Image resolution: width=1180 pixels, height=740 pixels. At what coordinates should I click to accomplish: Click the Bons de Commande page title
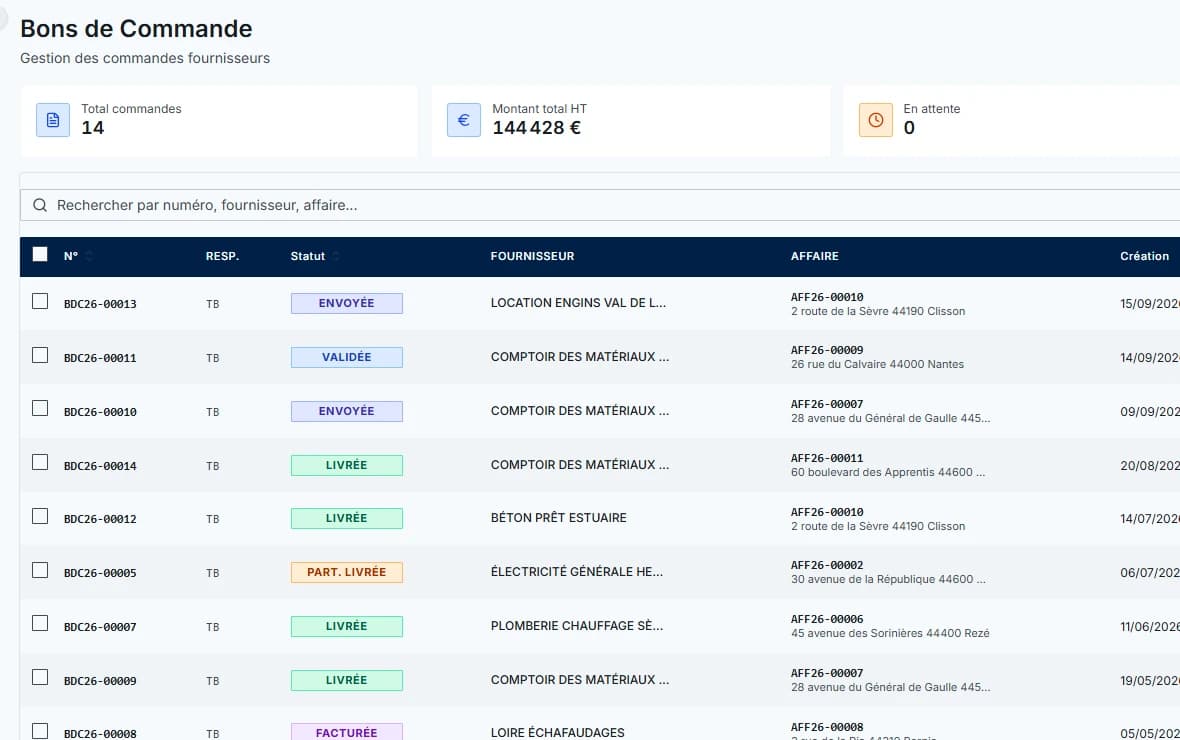tap(136, 29)
